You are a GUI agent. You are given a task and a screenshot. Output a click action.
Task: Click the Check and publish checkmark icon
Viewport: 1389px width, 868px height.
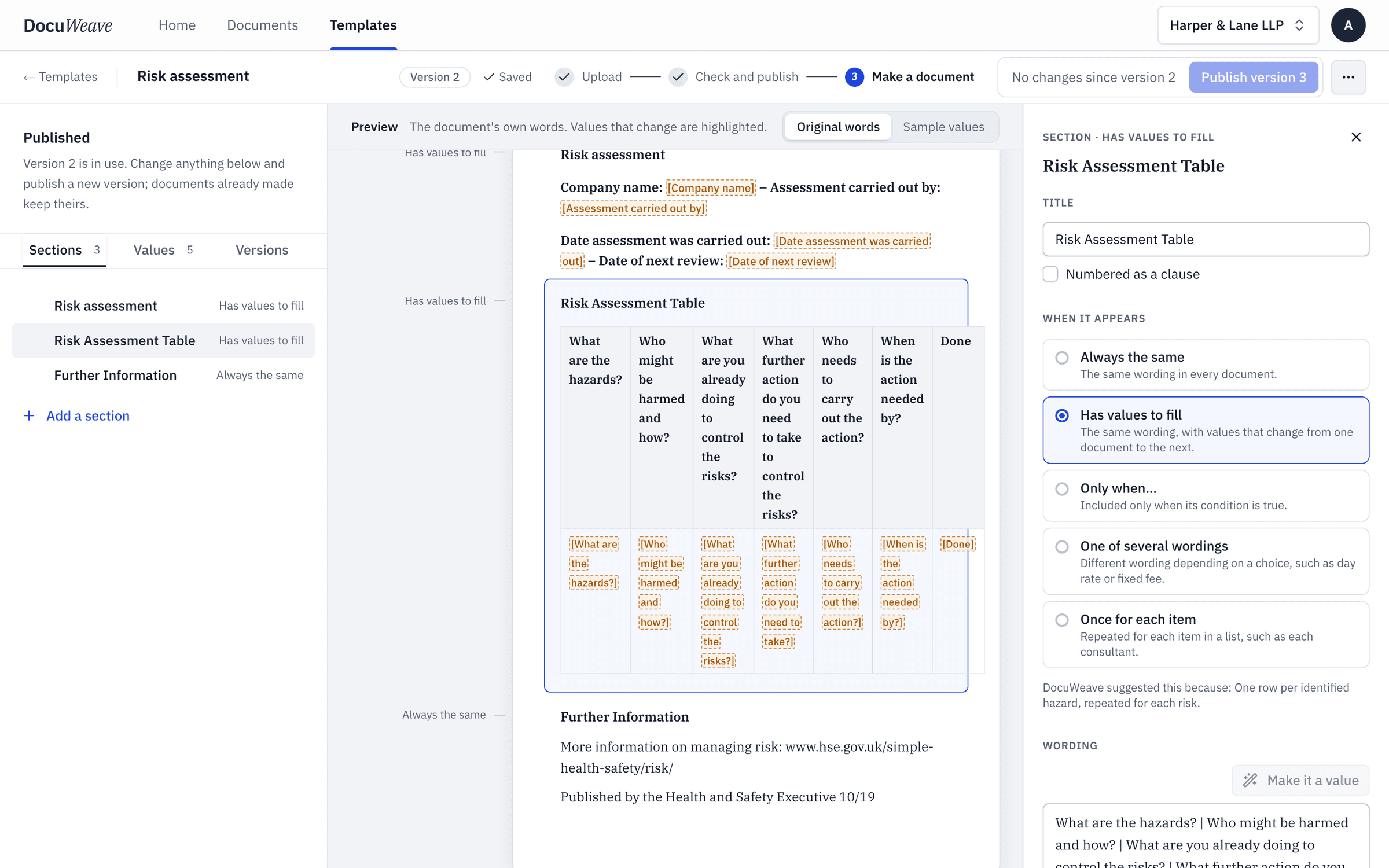coord(678,77)
